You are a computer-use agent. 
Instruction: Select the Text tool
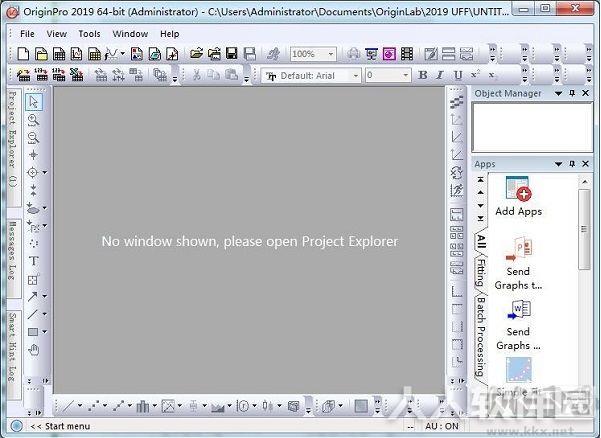[x=33, y=261]
